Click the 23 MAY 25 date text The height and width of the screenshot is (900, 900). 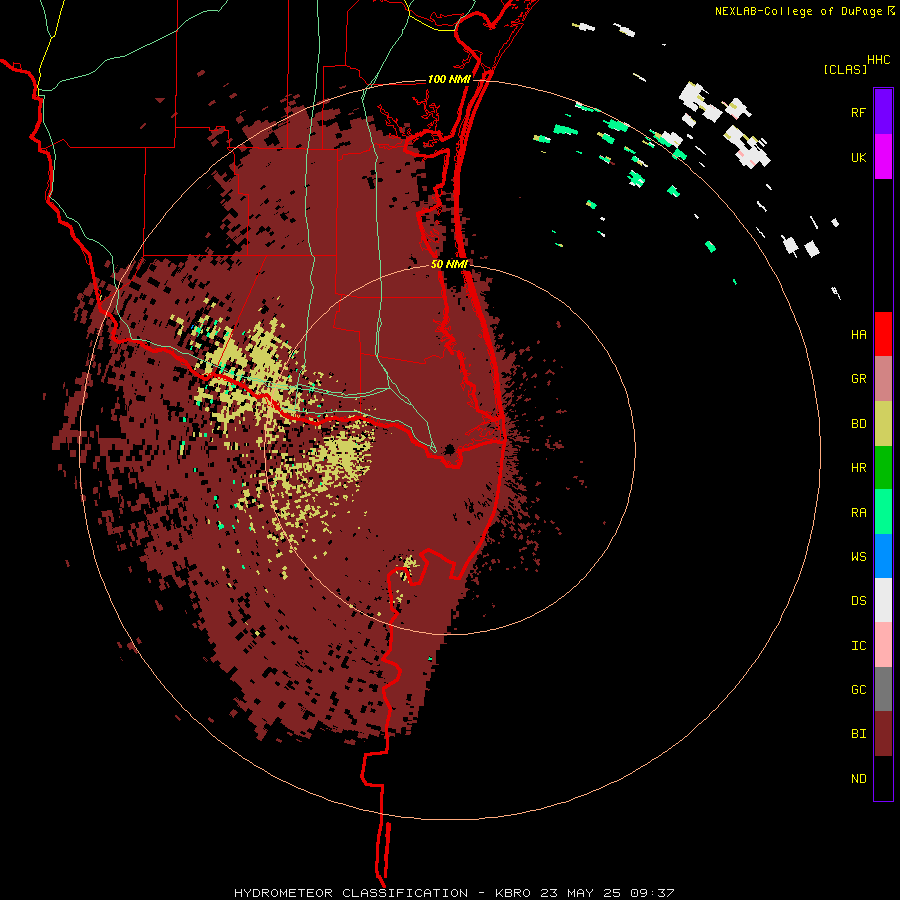[581, 893]
